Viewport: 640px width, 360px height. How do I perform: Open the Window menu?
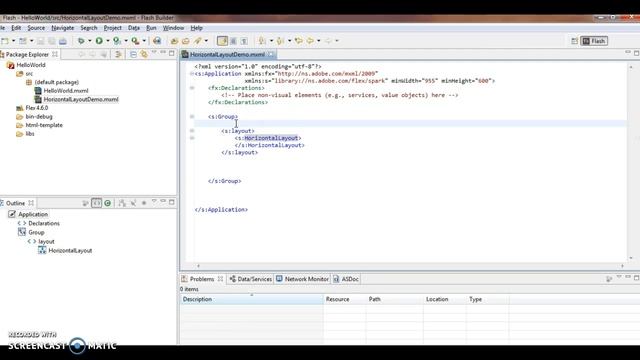point(173,28)
